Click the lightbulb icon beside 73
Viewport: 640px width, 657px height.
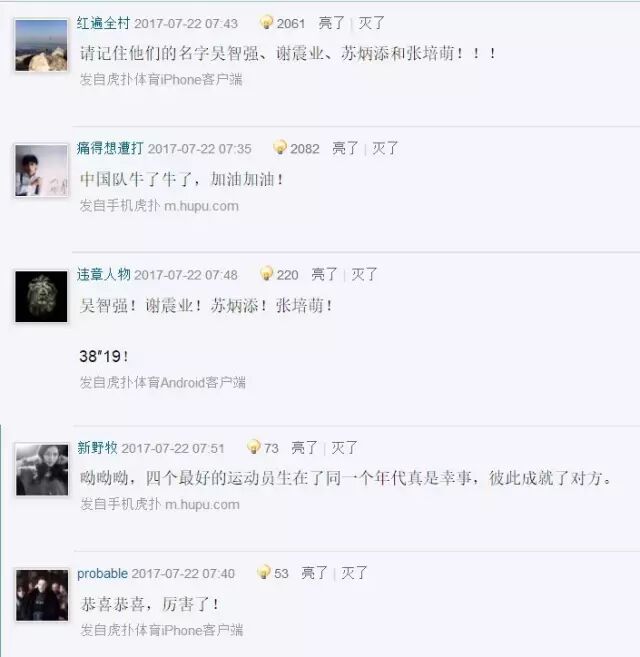(254, 447)
